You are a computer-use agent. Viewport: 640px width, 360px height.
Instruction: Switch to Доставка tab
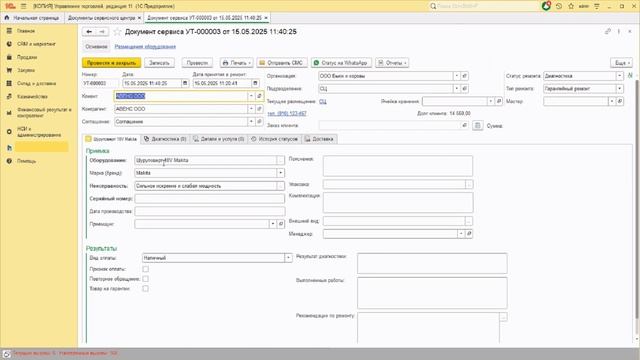tap(319, 139)
